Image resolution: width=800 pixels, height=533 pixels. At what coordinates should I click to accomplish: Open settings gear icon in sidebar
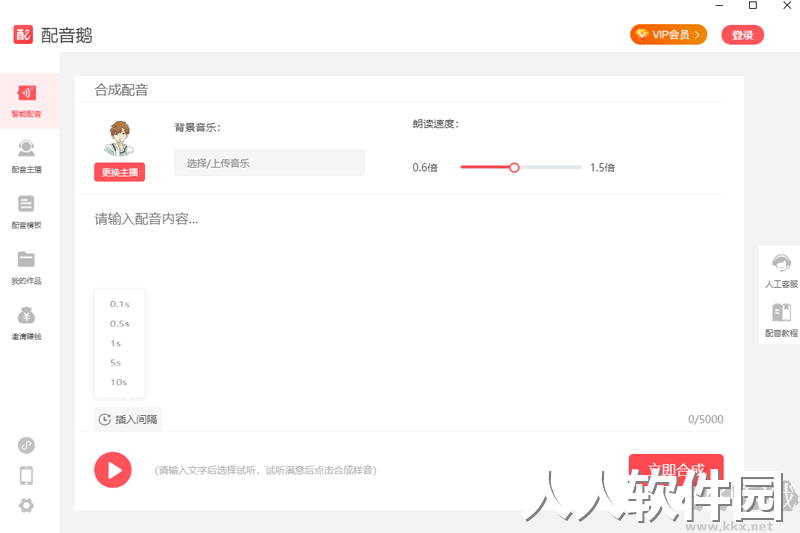click(27, 505)
